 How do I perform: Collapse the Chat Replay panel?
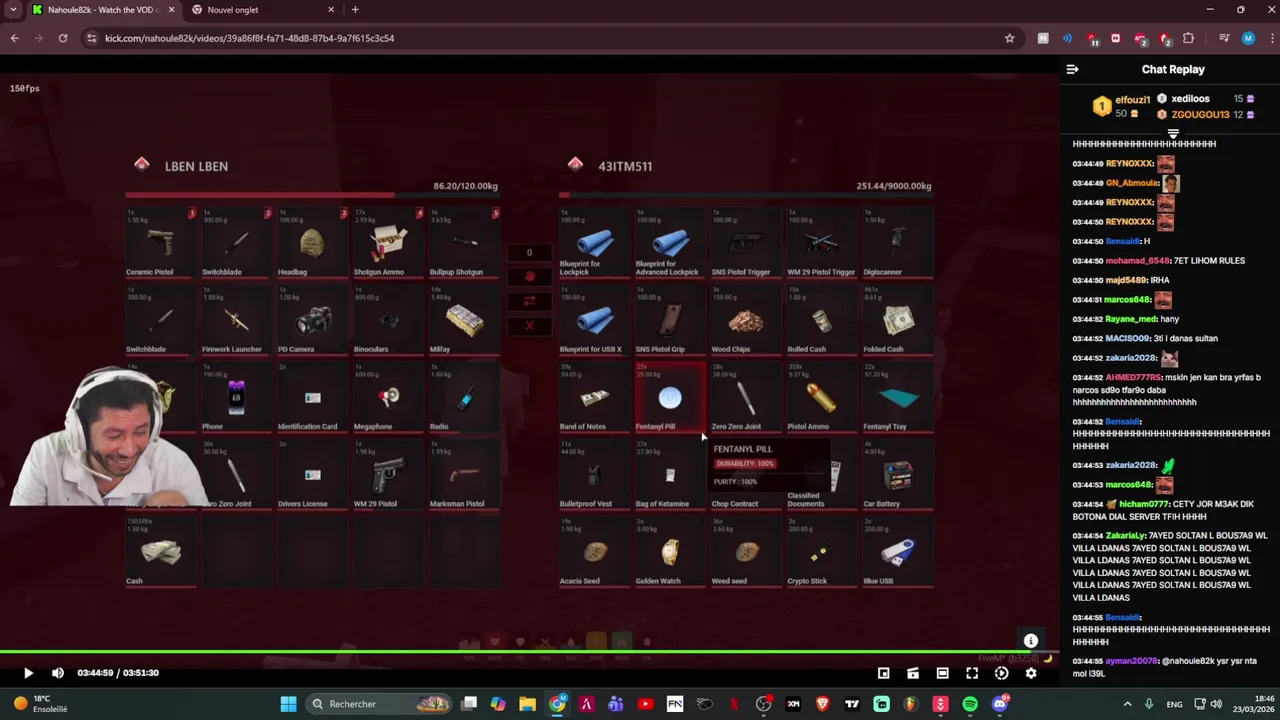(x=1072, y=69)
